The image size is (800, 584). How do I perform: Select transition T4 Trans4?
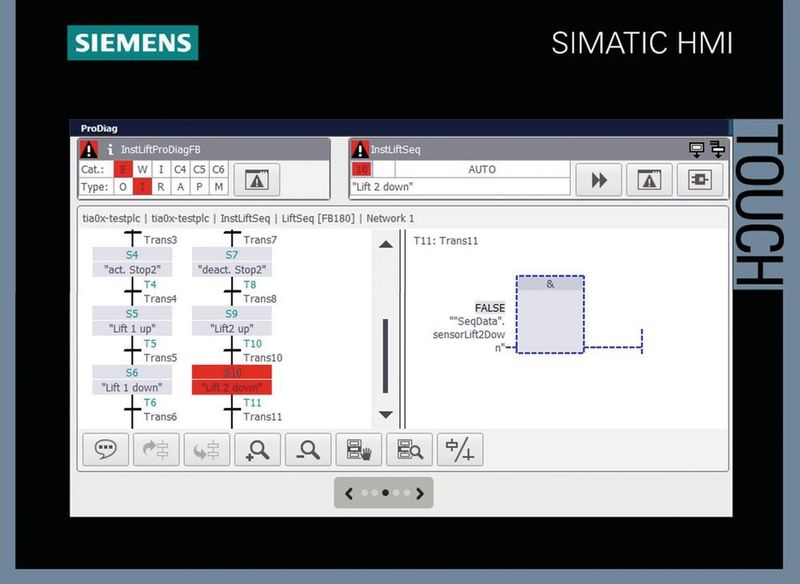click(151, 292)
